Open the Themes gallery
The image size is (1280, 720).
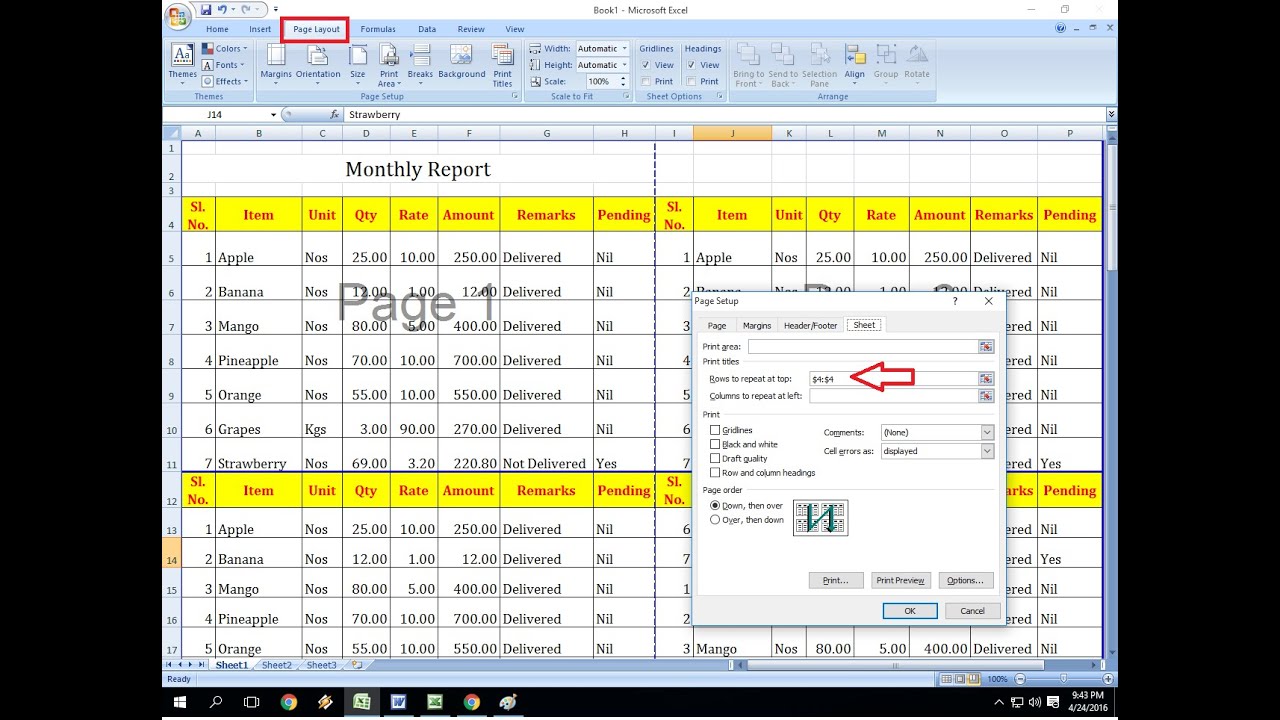pyautogui.click(x=182, y=64)
